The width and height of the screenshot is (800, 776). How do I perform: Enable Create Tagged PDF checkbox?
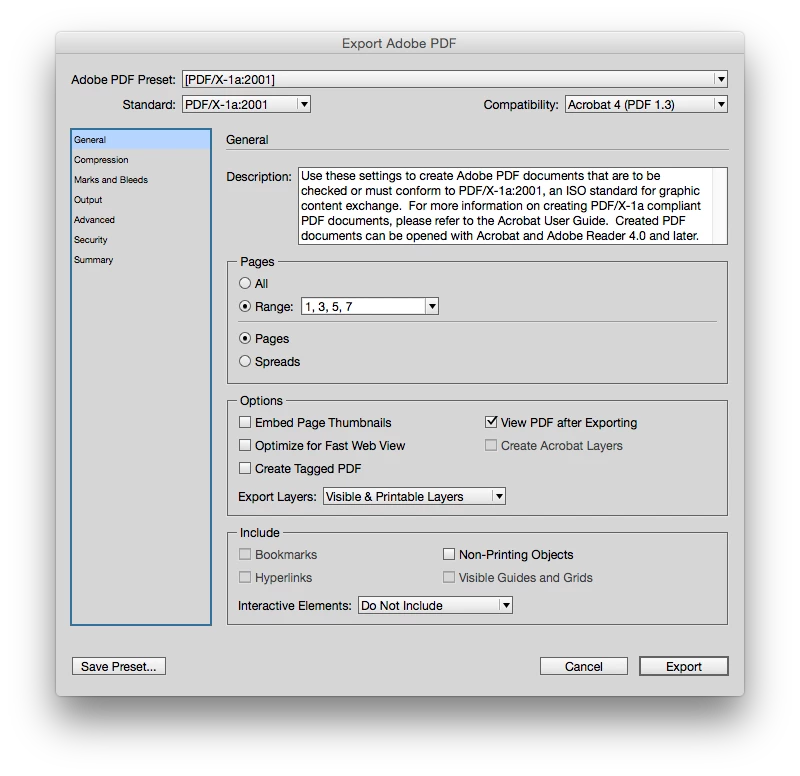point(245,468)
